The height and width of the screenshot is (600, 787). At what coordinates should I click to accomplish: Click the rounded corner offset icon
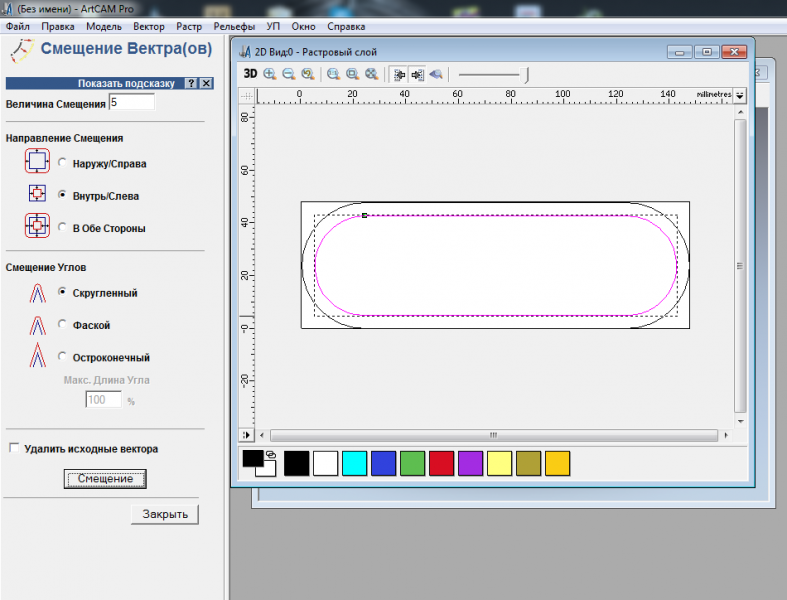click(38, 293)
